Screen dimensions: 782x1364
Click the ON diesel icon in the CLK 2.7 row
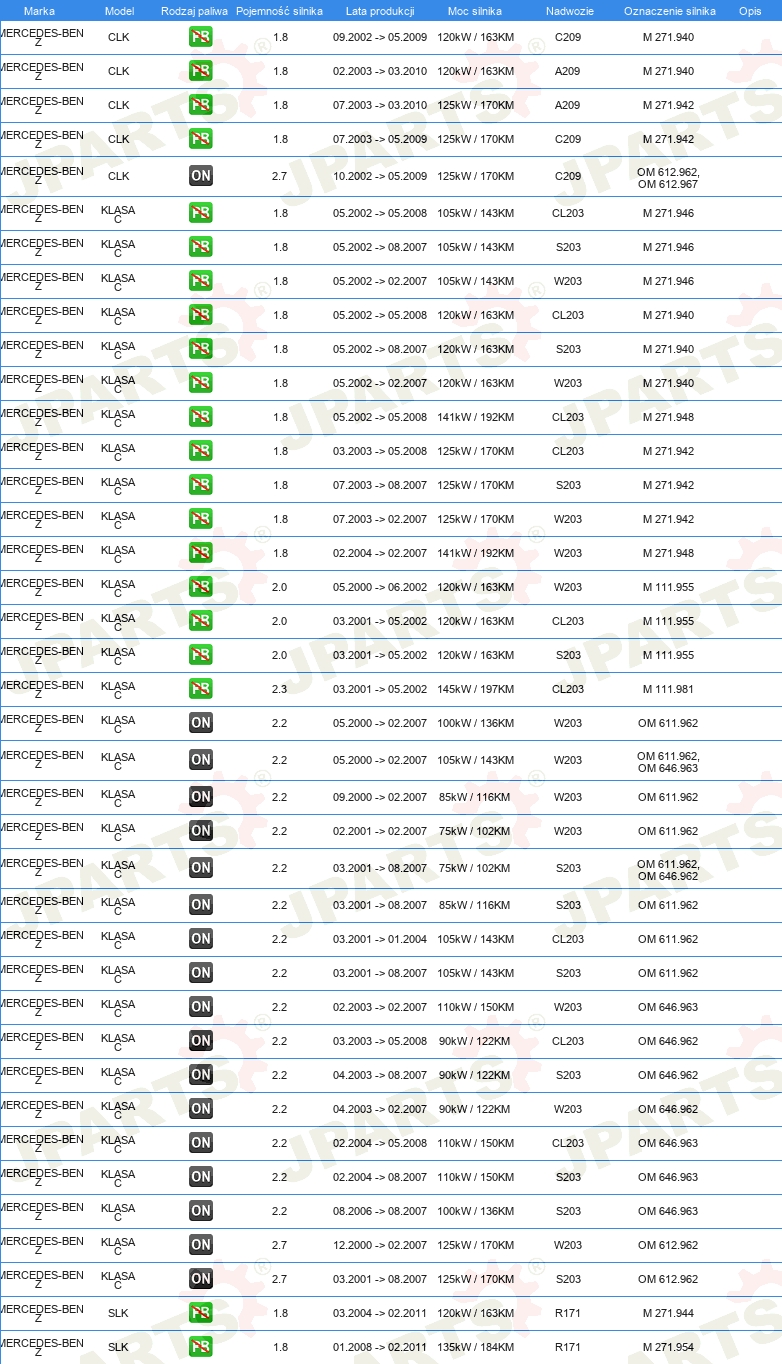200,176
